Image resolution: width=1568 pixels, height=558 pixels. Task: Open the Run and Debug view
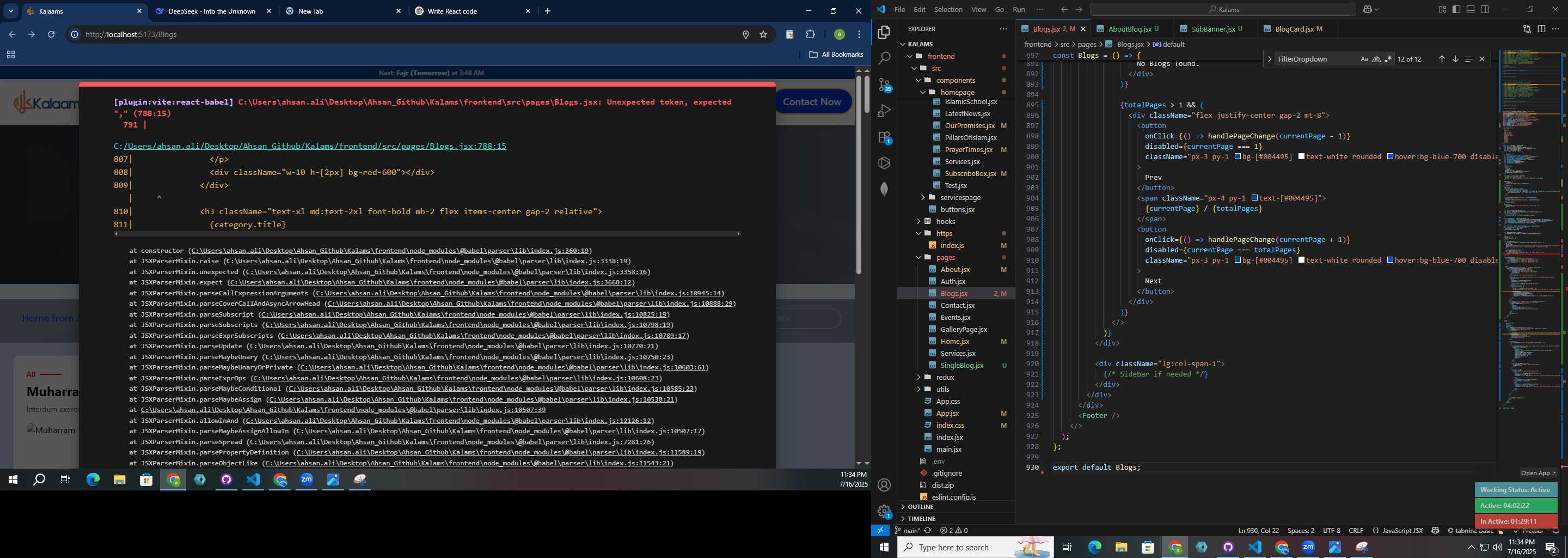tap(884, 111)
